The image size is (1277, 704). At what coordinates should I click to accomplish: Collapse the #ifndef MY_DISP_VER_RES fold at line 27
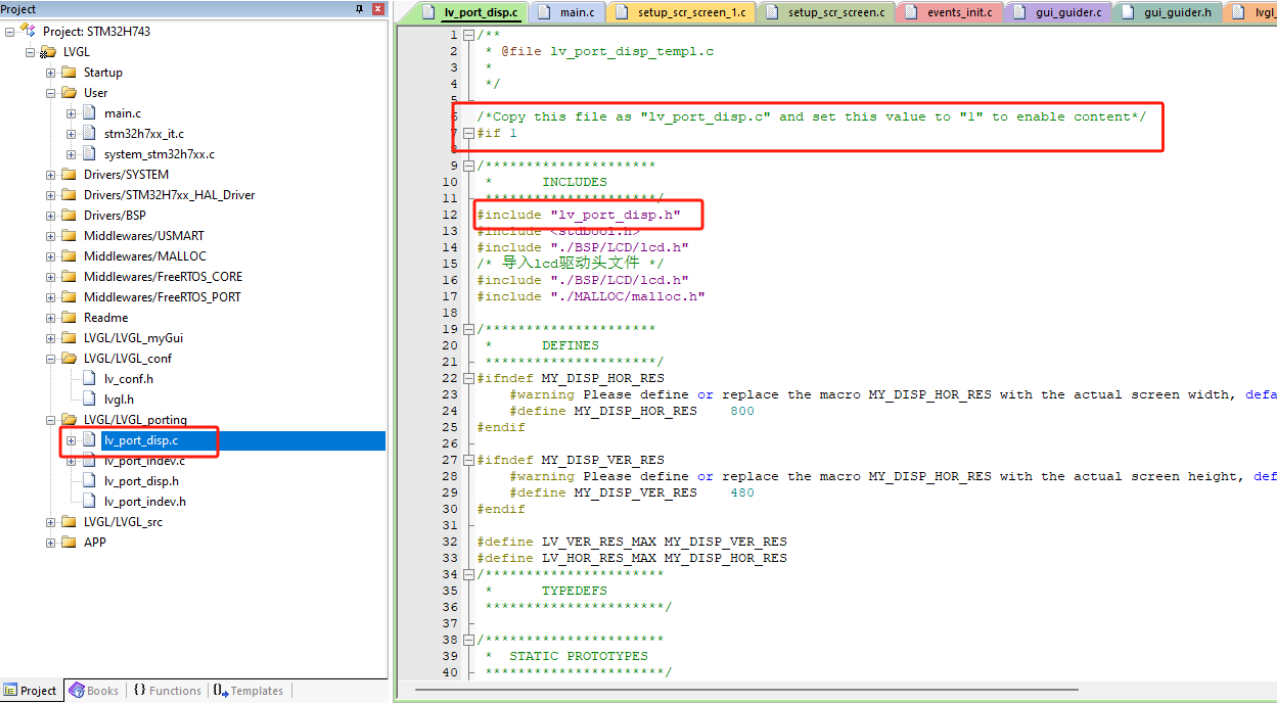(468, 460)
